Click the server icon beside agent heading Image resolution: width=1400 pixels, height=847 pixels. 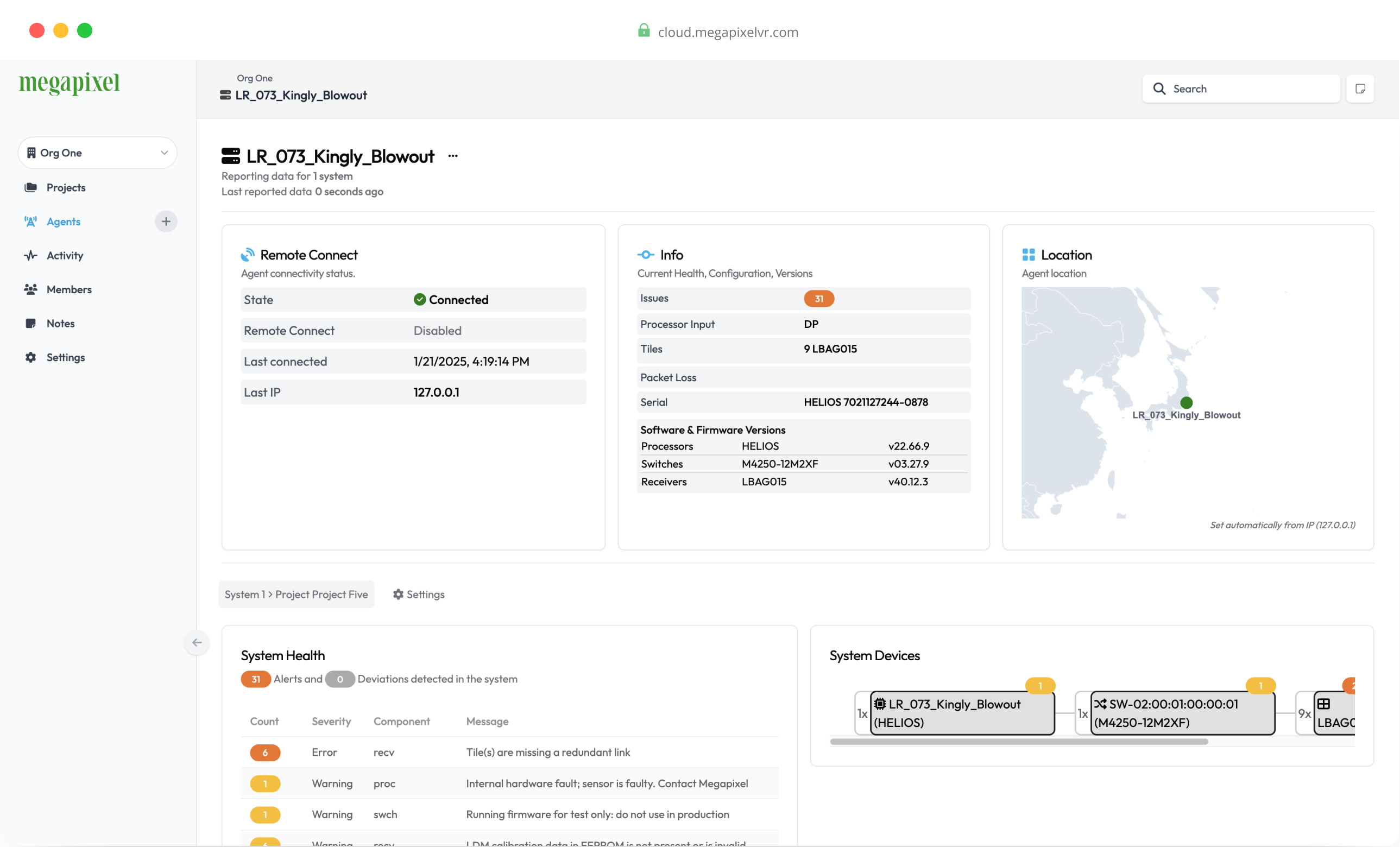(231, 156)
